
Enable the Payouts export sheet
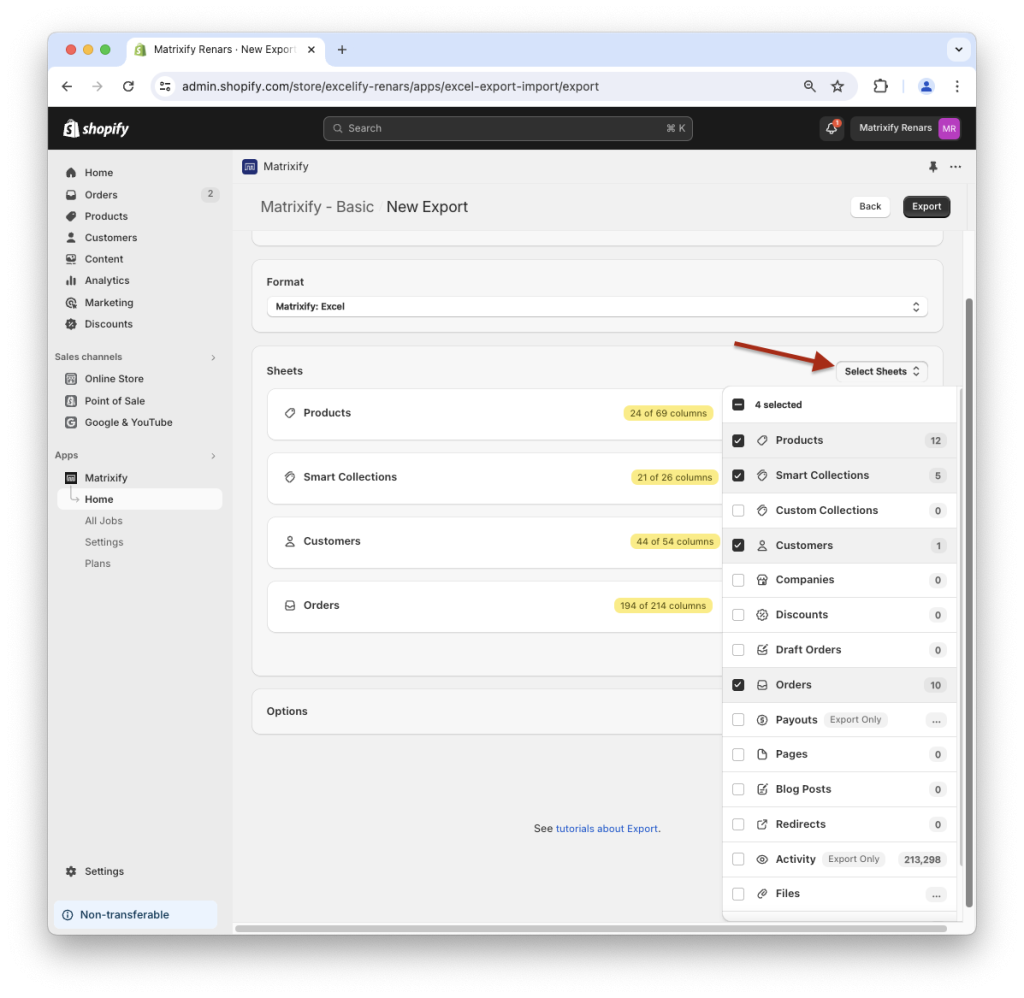(x=738, y=719)
